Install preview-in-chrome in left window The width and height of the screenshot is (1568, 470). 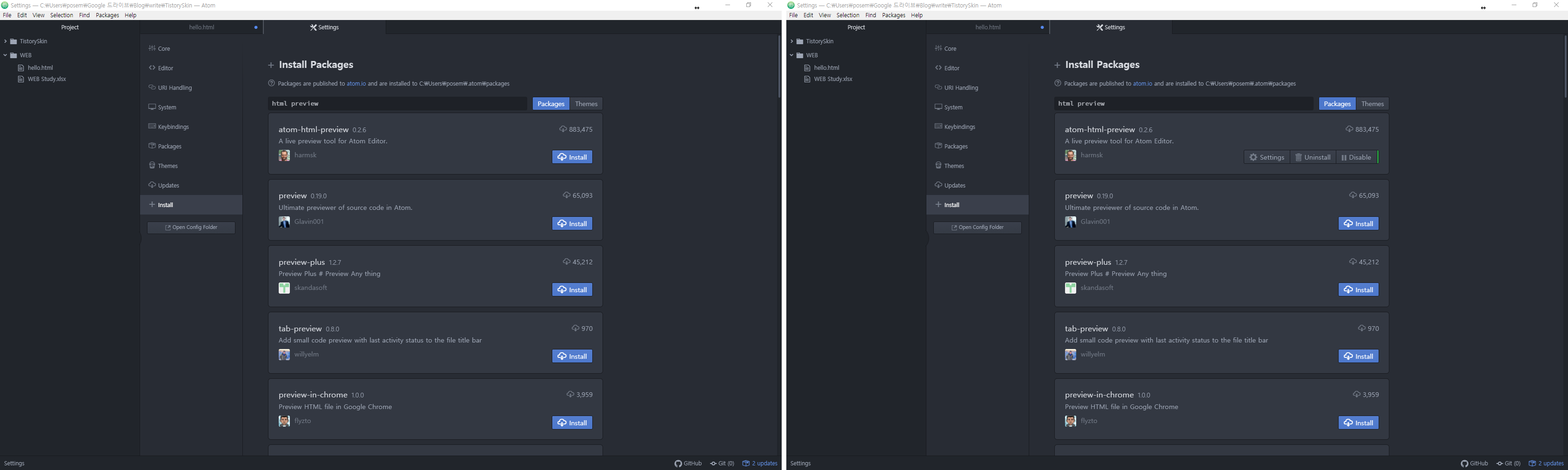coord(572,423)
